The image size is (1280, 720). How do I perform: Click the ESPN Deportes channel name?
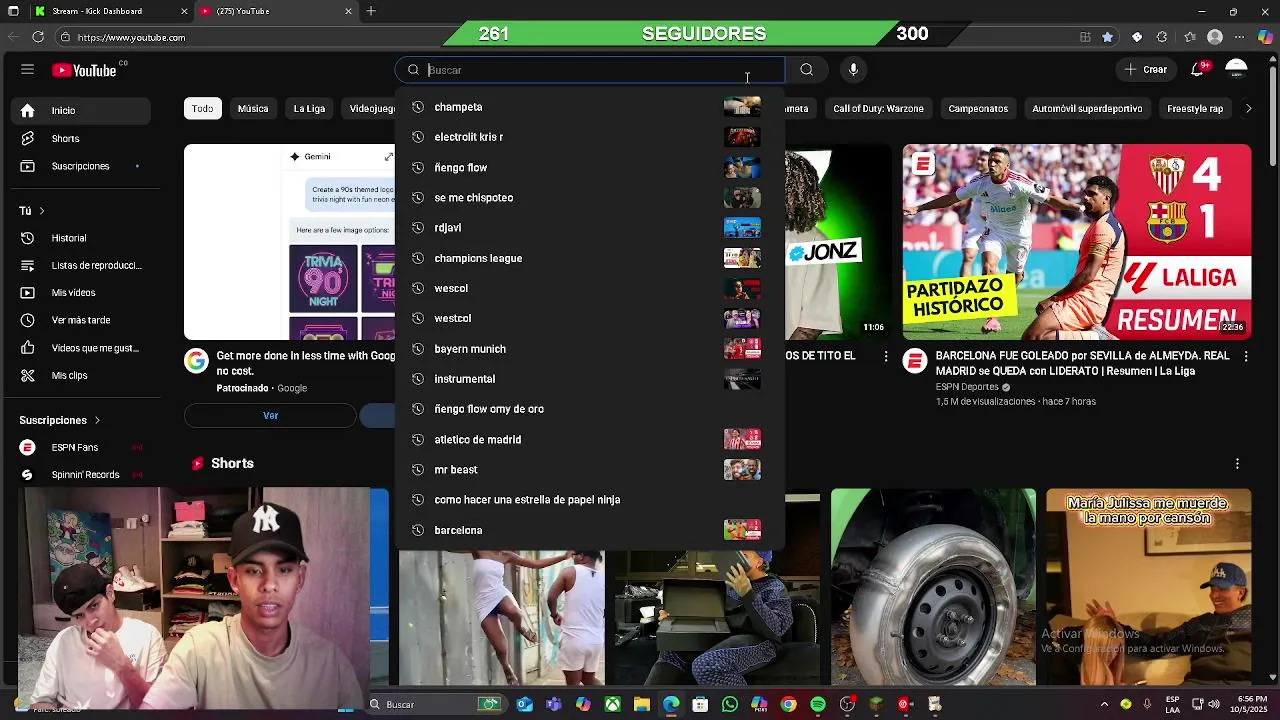pyautogui.click(x=967, y=387)
